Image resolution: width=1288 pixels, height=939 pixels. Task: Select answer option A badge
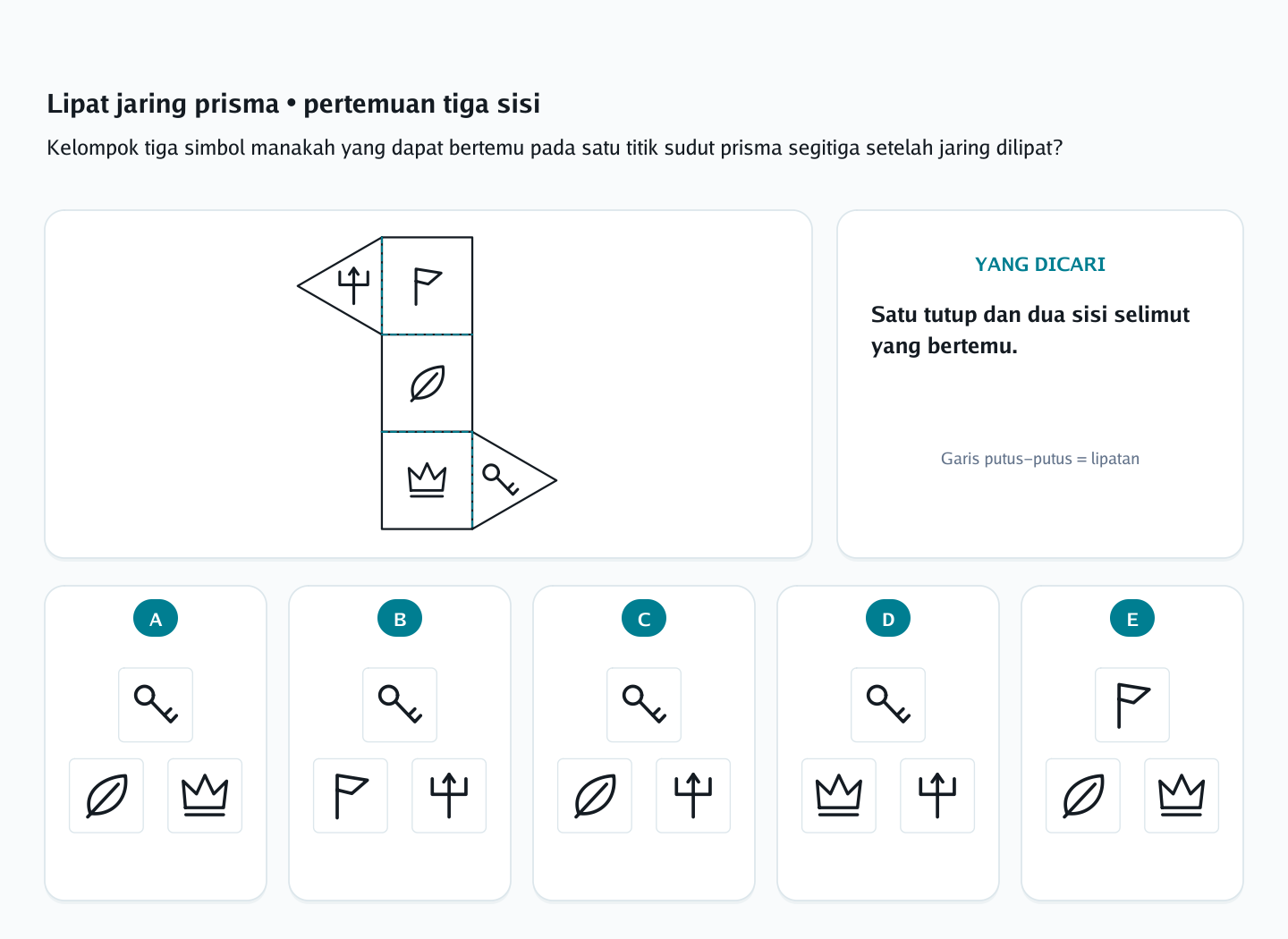point(156,618)
